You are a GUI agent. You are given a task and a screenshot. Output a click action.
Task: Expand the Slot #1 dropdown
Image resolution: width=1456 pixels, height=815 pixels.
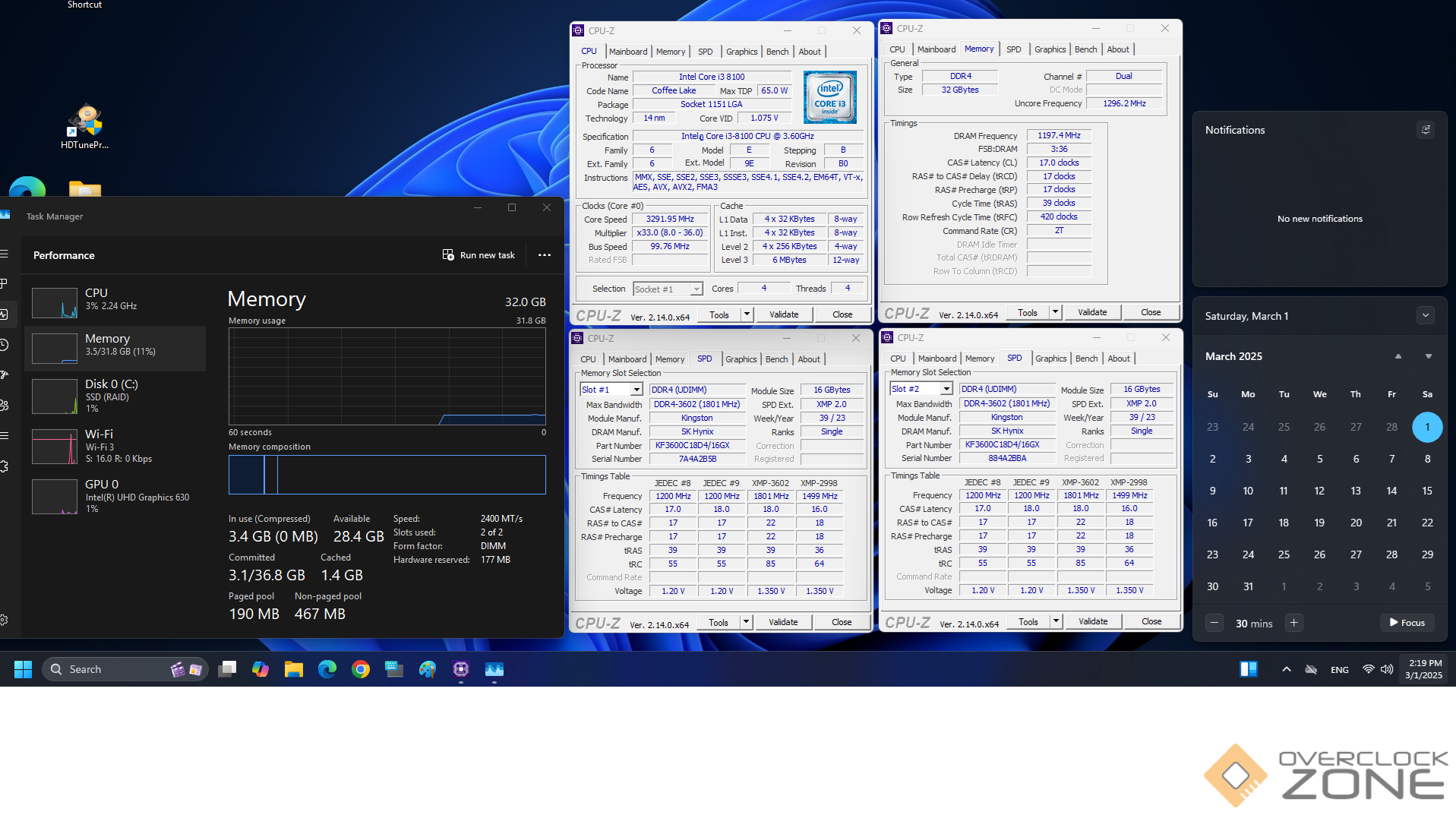pos(636,390)
